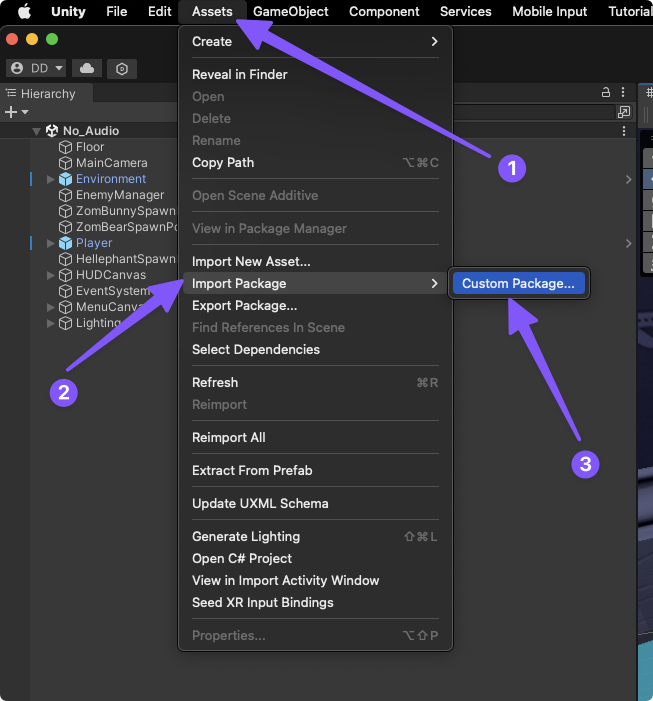Click the version control icon beside the cloud
The width and height of the screenshot is (653, 701).
tap(121, 68)
